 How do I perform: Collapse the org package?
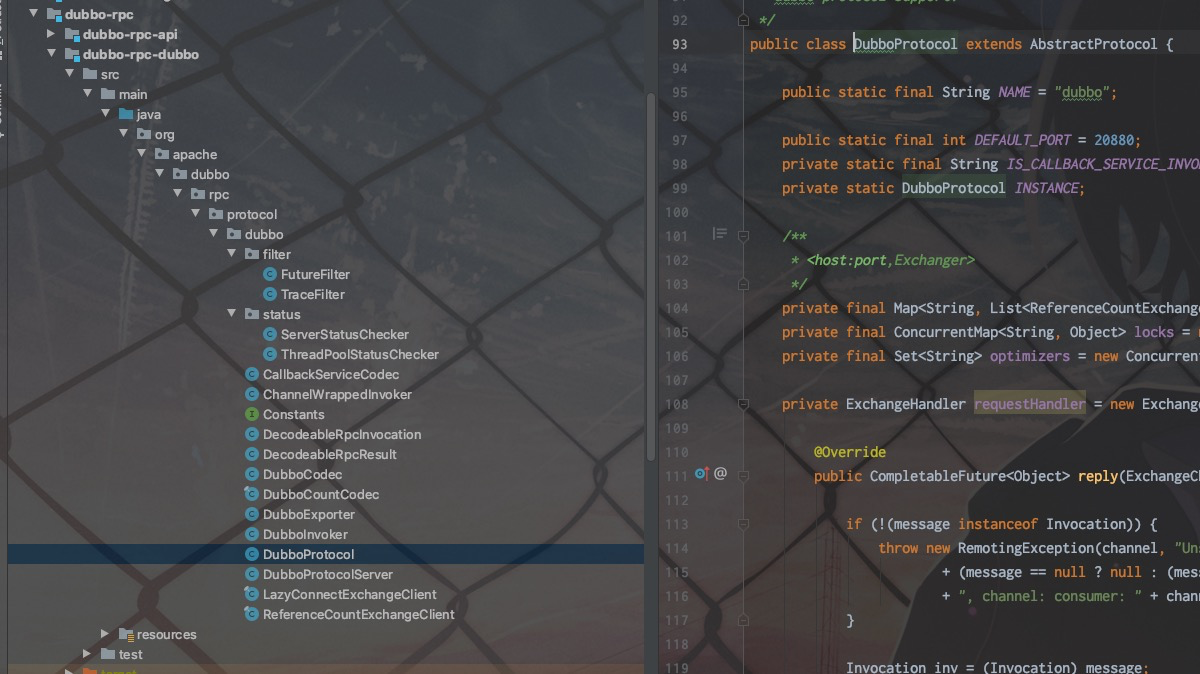click(124, 134)
